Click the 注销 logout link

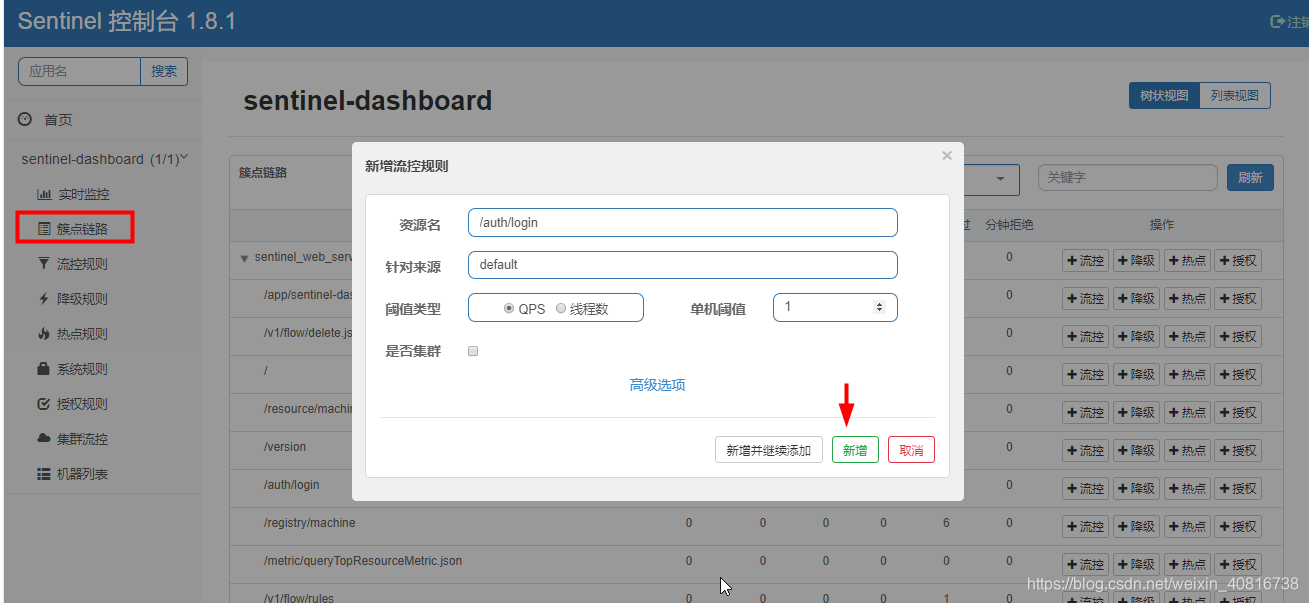click(1289, 21)
